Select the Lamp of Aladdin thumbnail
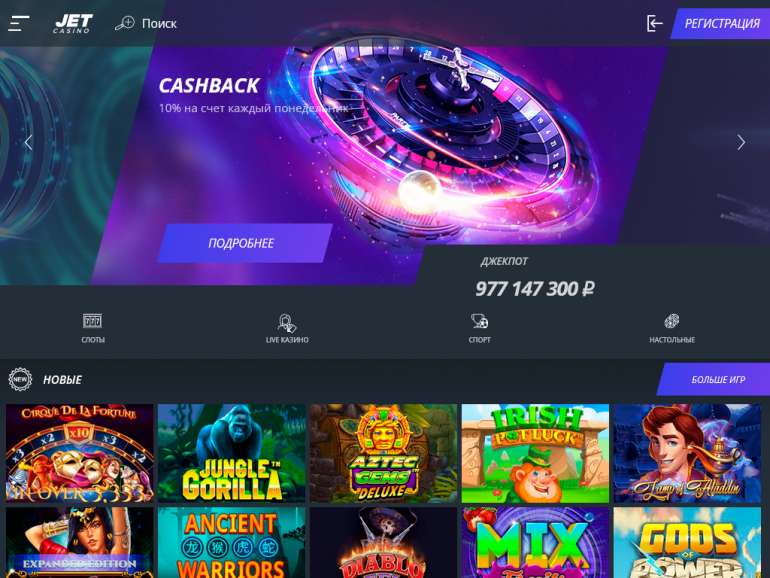The width and height of the screenshot is (770, 578). [687, 453]
